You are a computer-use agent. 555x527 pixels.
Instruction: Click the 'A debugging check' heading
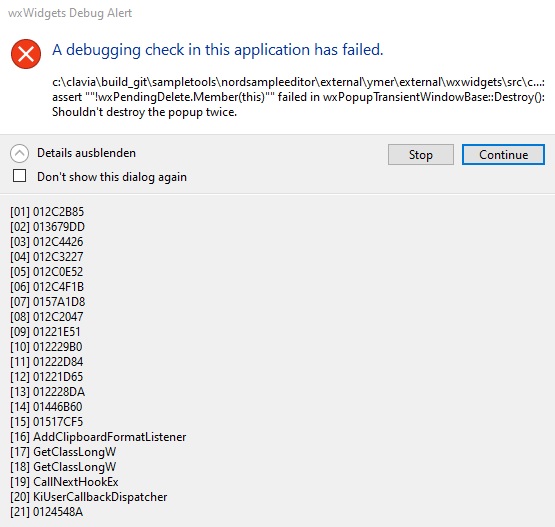(218, 50)
